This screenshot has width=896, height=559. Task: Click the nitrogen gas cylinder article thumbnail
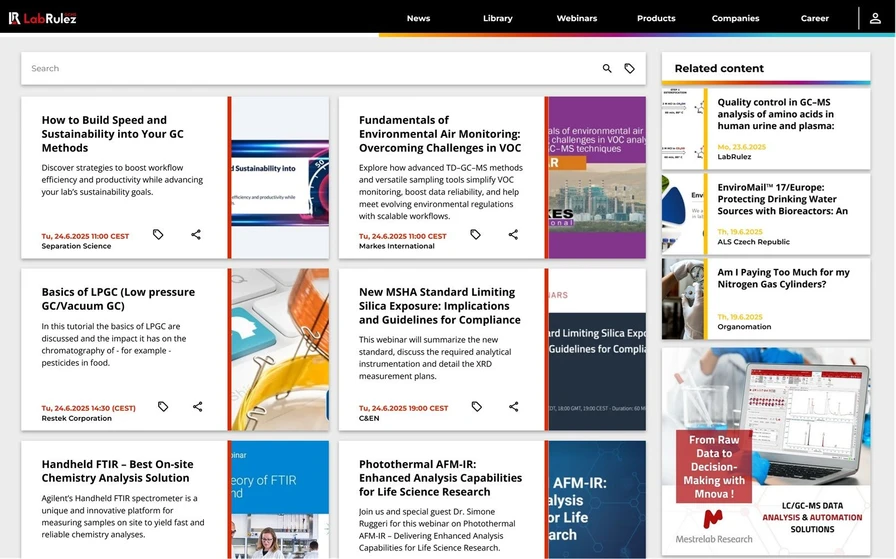683,299
